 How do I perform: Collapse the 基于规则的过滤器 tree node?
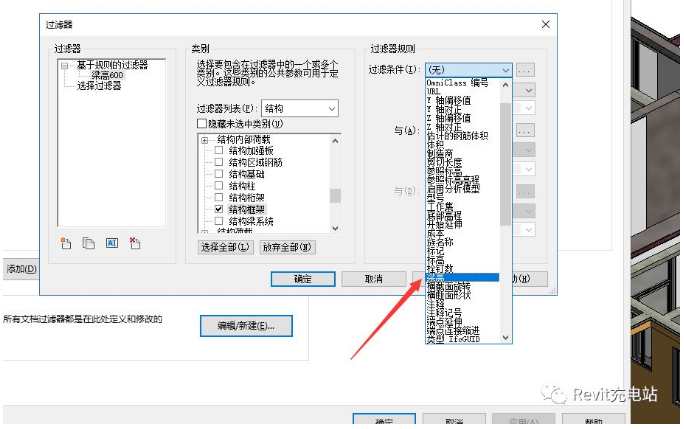point(65,66)
